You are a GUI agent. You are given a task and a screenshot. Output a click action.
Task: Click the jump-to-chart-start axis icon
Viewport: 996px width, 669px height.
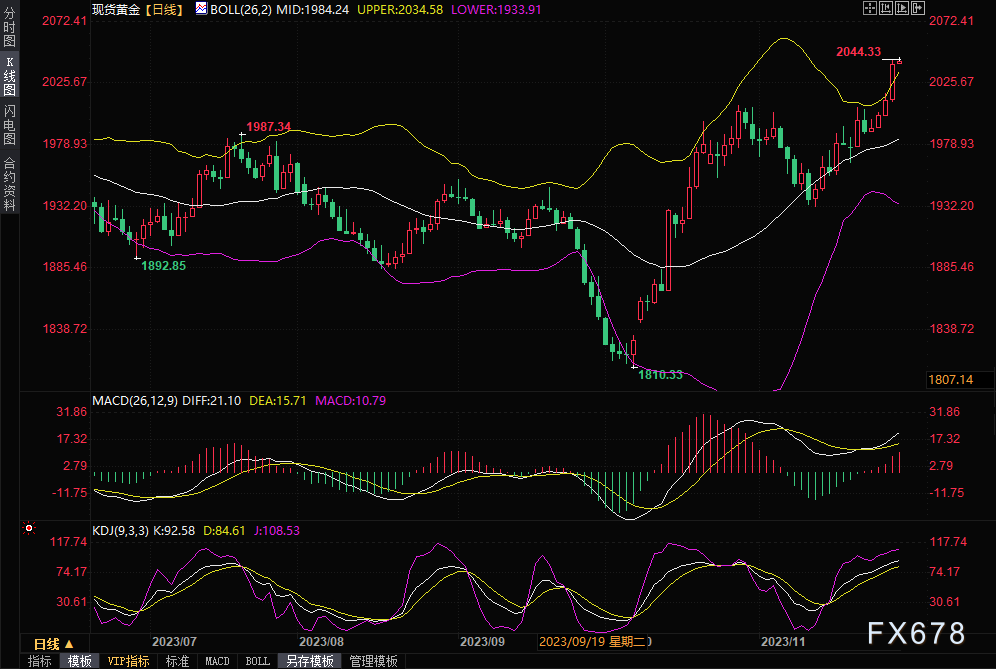[x=885, y=8]
